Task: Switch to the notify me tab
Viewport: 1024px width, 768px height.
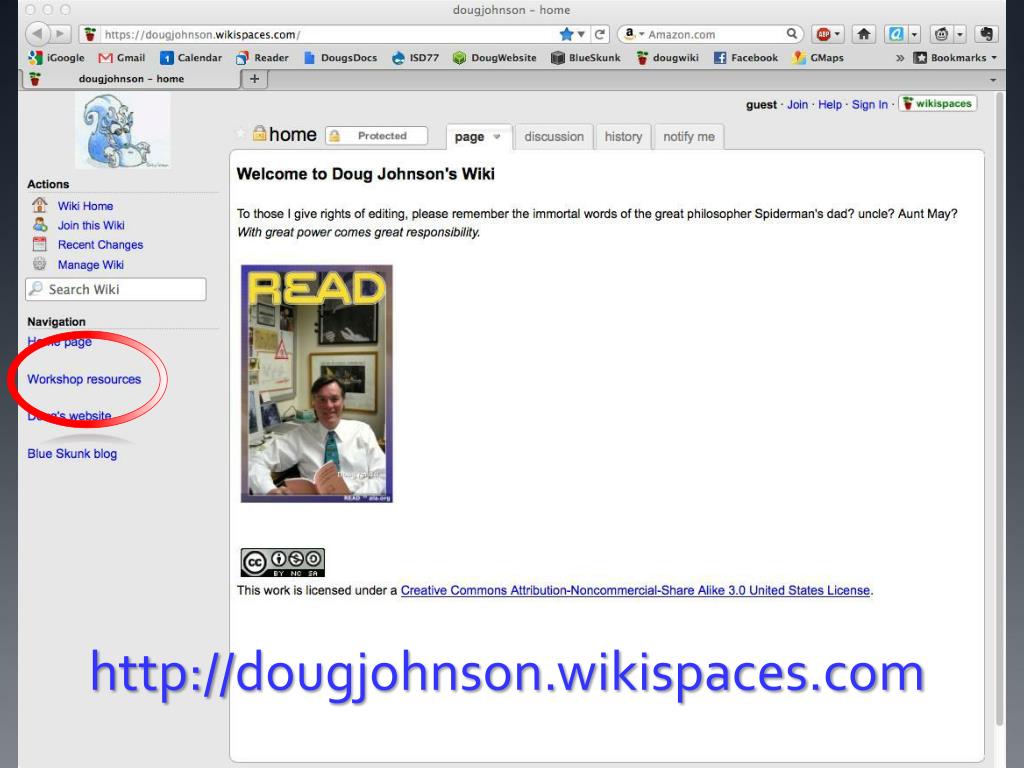Action: [689, 136]
